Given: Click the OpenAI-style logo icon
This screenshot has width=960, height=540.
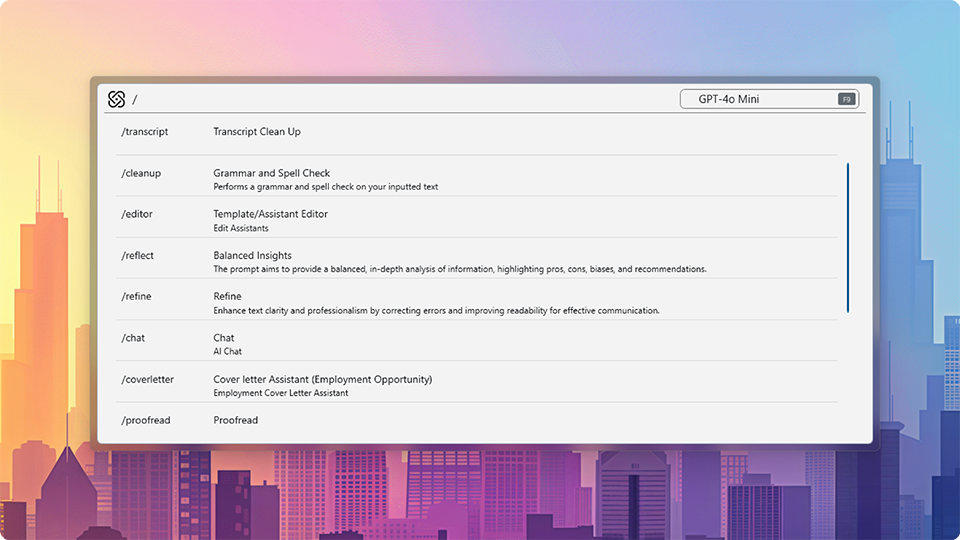Looking at the screenshot, I should pyautogui.click(x=116, y=99).
